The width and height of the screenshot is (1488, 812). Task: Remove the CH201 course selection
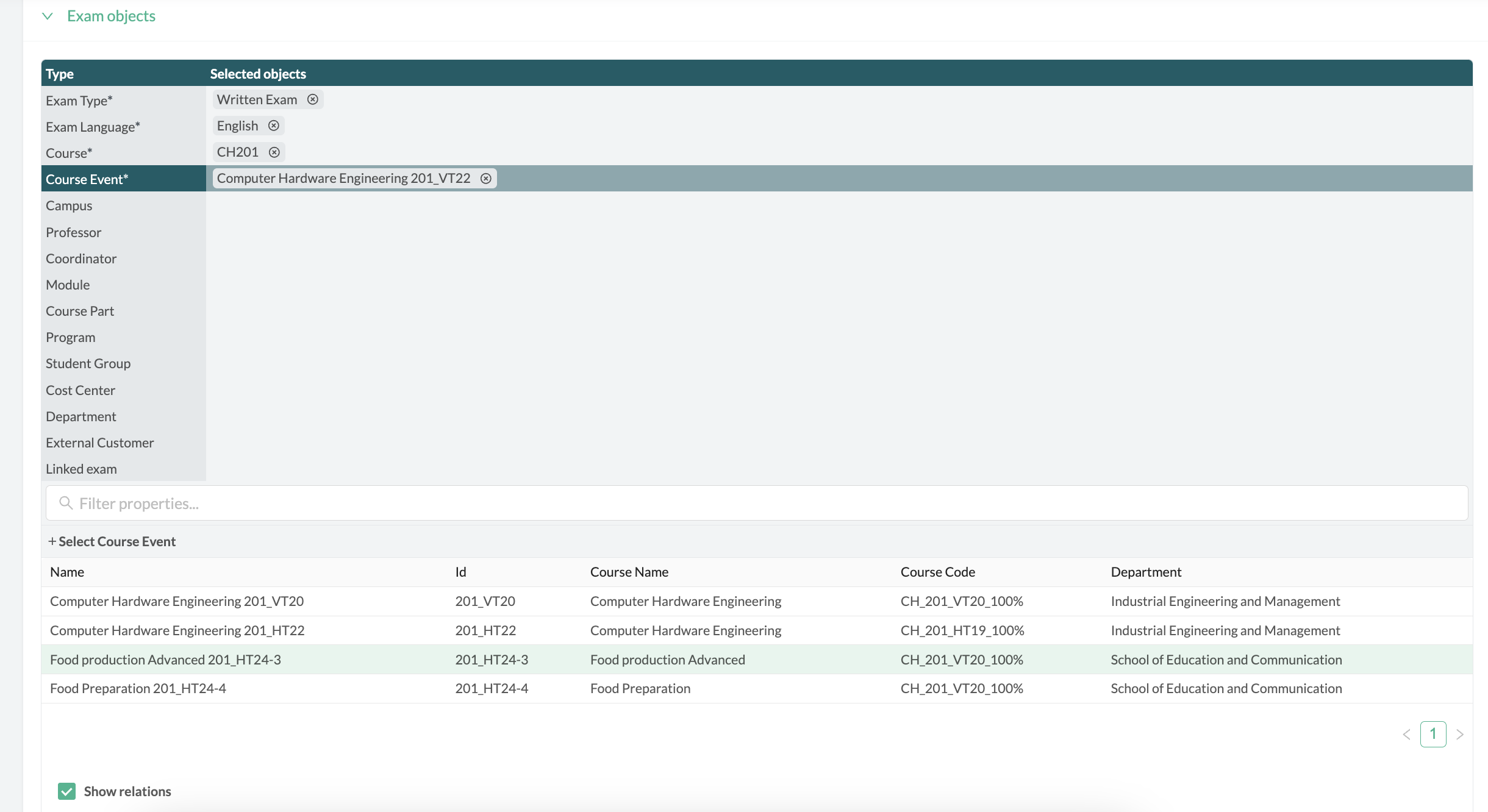pos(274,152)
